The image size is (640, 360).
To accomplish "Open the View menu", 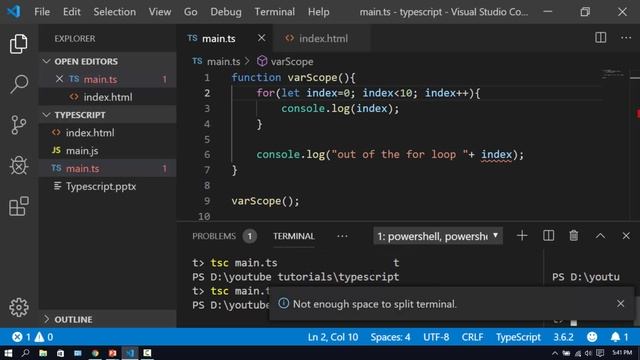I will 160,12.
